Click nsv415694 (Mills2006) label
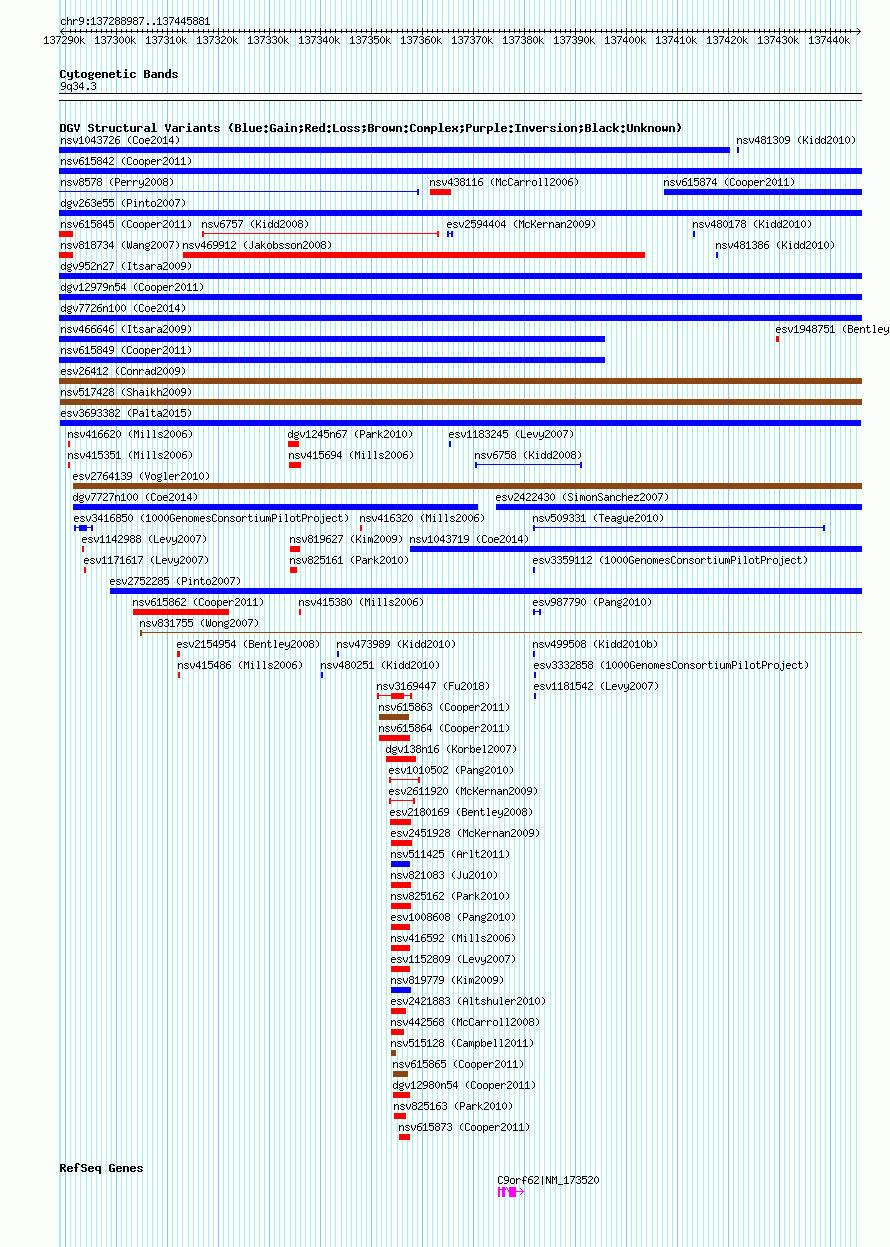The width and height of the screenshot is (890, 1247). tap(351, 456)
